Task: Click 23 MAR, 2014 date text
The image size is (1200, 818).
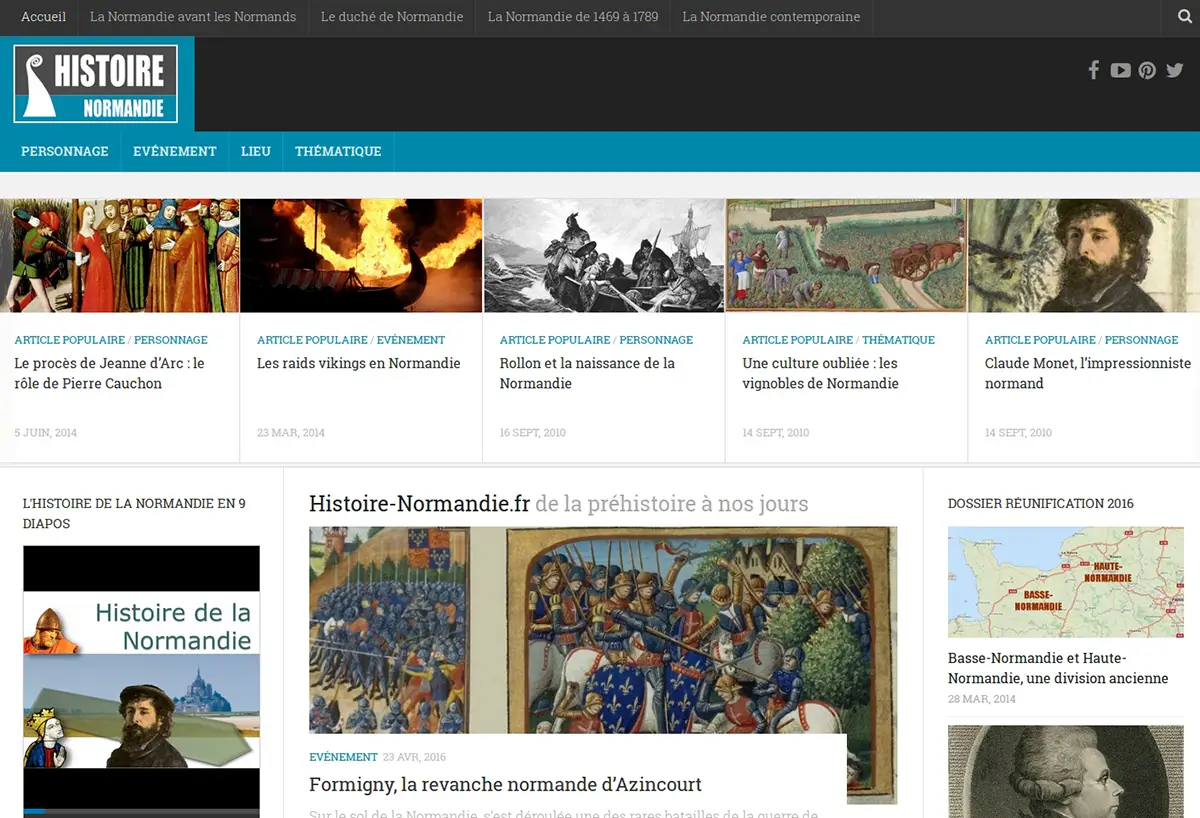Action: [291, 433]
